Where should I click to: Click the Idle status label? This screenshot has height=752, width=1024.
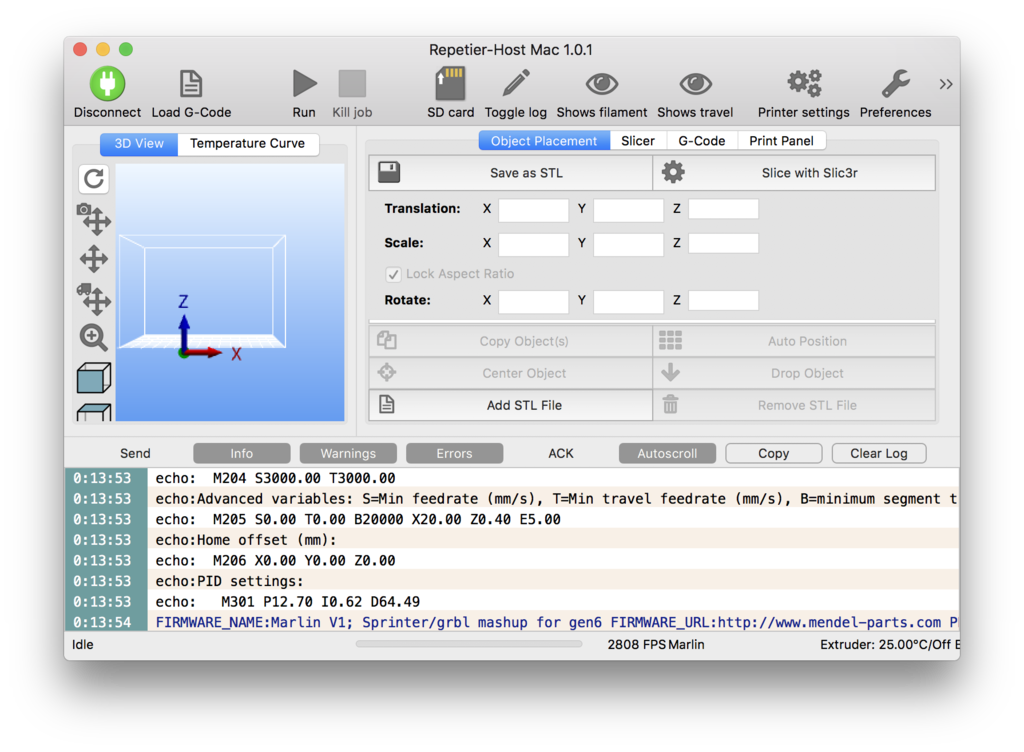(83, 644)
